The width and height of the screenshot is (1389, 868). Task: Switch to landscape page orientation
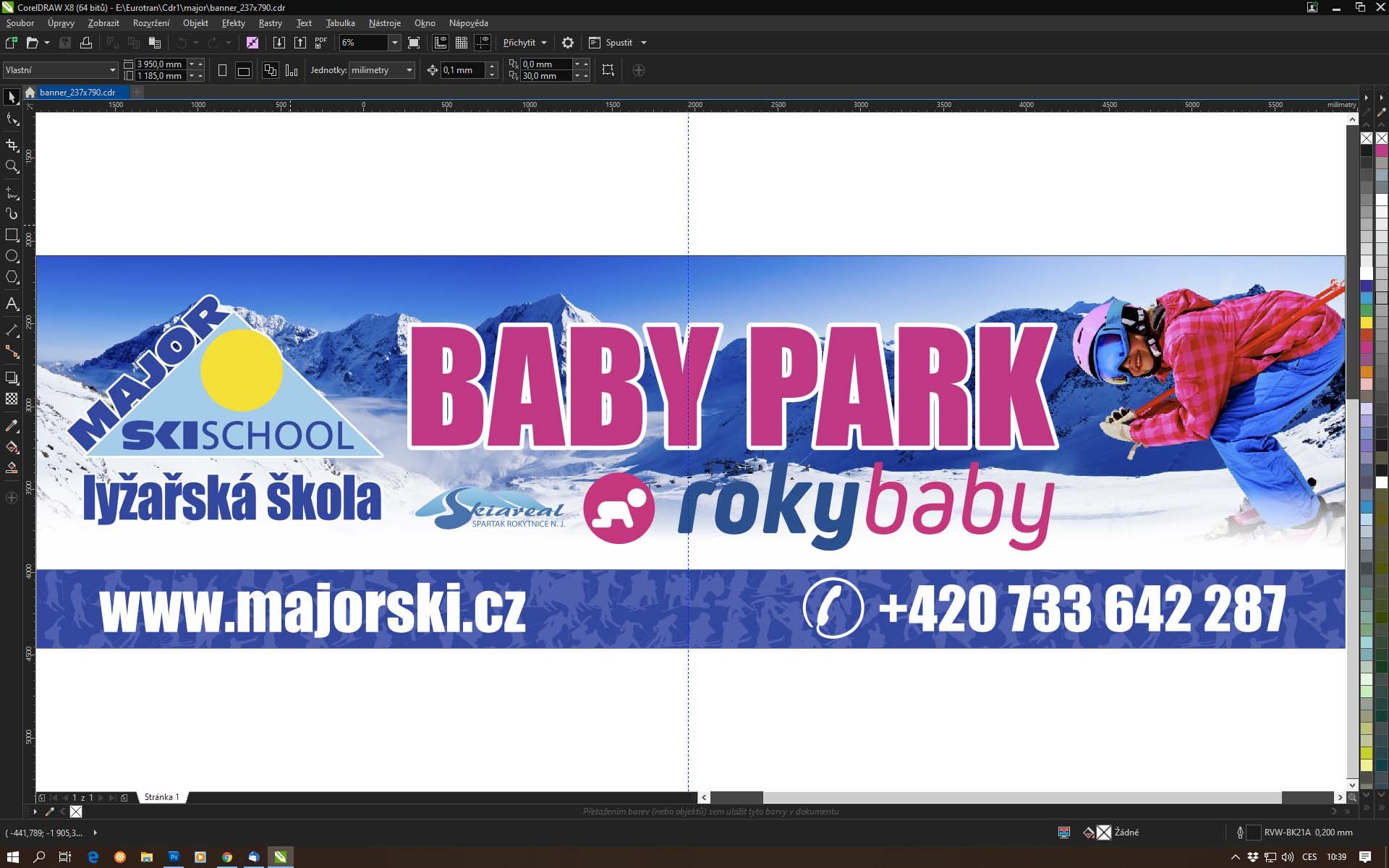click(244, 70)
